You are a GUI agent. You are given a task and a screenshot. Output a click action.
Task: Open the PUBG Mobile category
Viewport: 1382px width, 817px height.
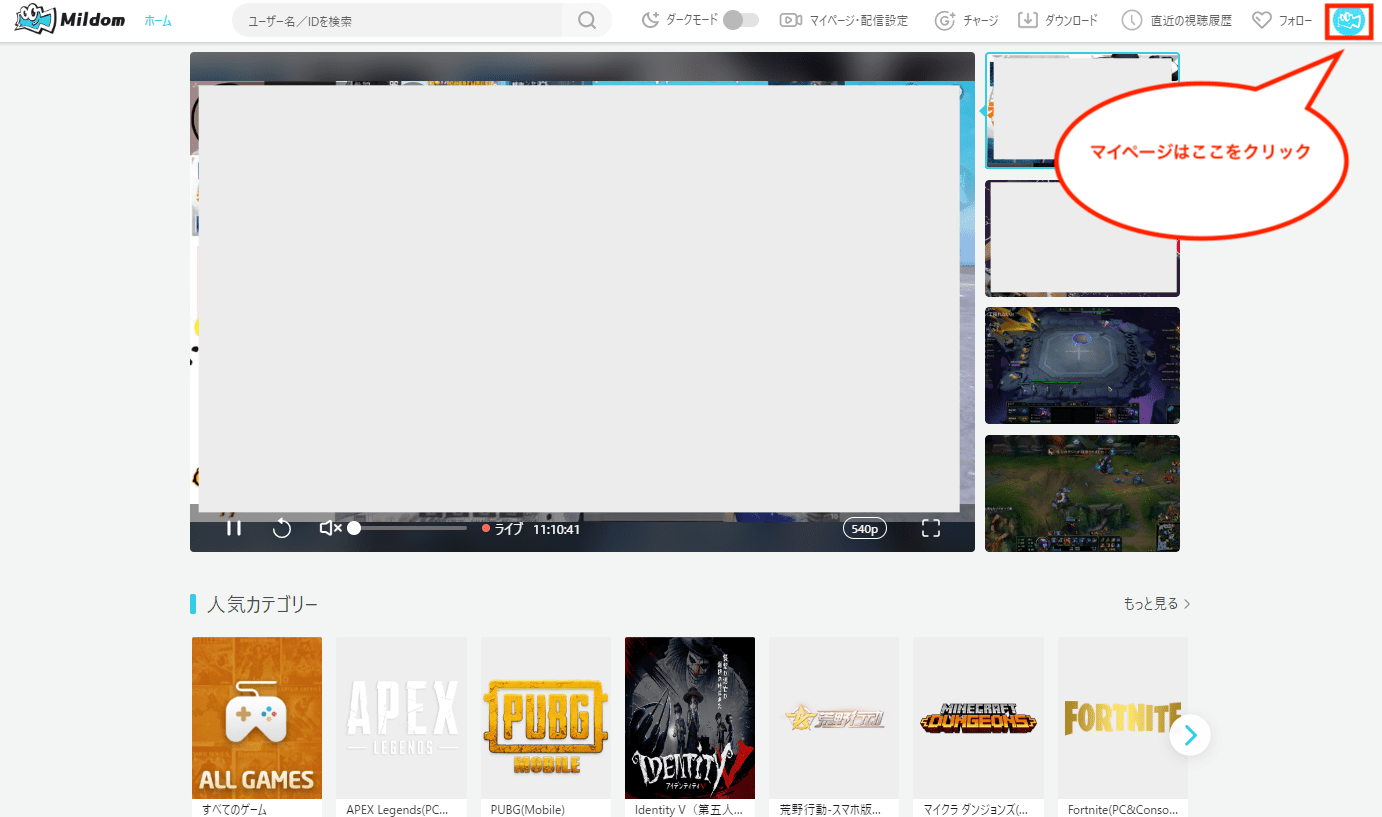546,718
